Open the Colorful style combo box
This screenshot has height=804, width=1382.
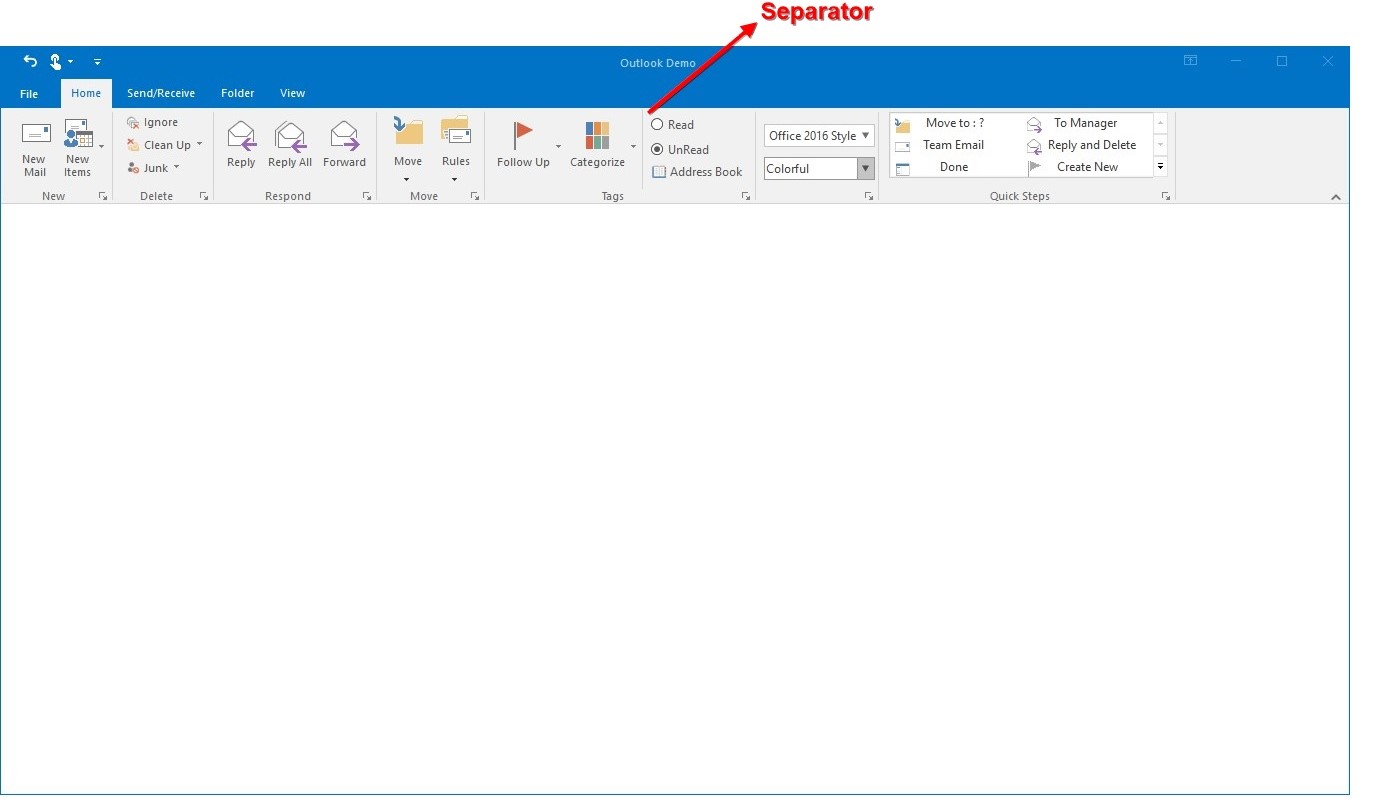[x=866, y=168]
